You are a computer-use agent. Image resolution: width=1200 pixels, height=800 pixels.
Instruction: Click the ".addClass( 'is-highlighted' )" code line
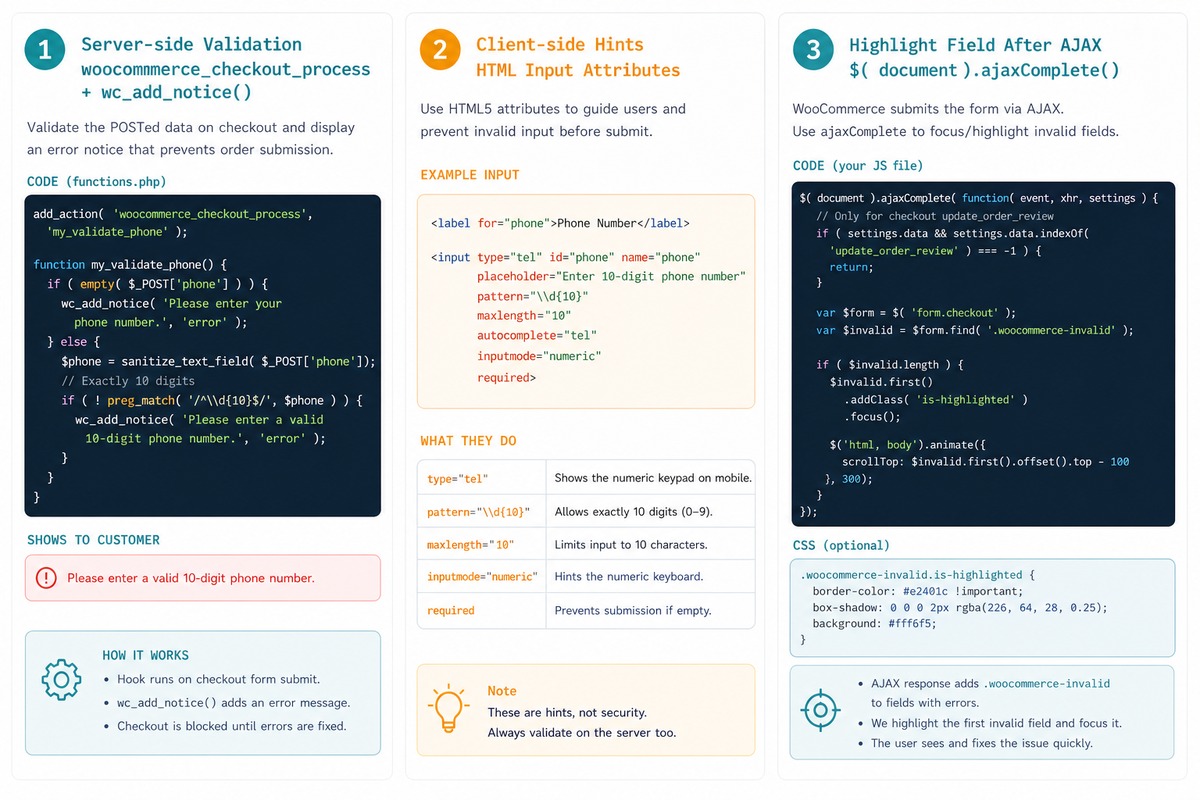(936, 400)
